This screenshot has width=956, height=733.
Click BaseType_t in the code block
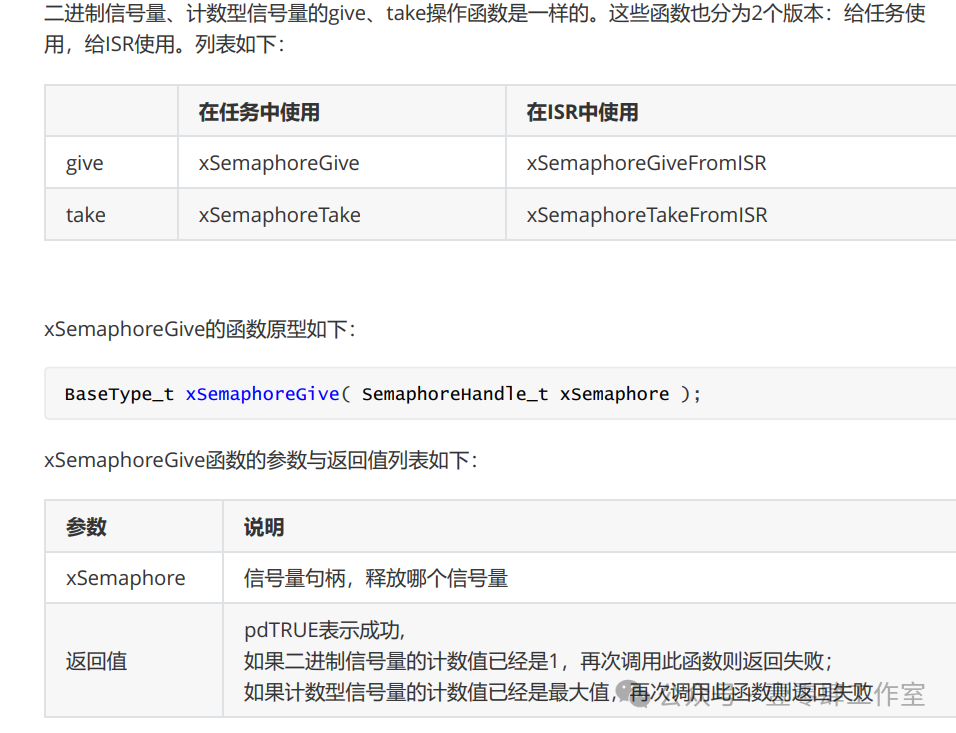pos(120,394)
